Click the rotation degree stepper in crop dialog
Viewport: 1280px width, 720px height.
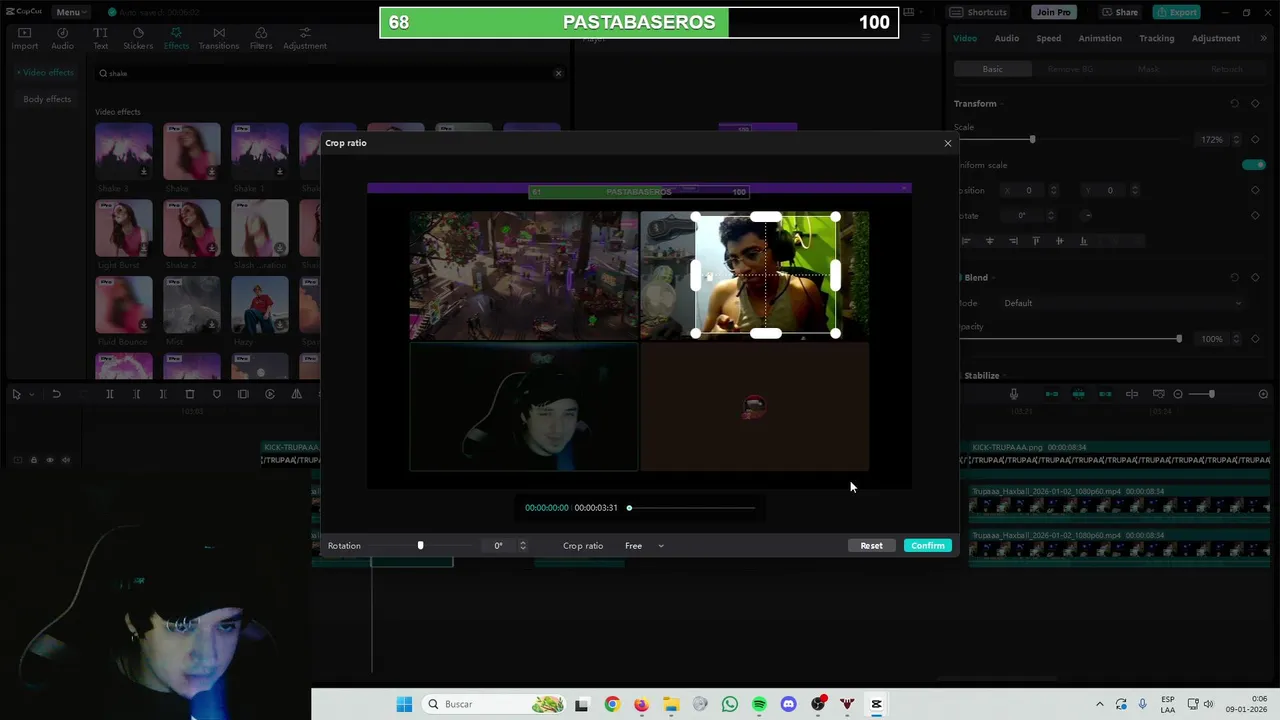pyautogui.click(x=522, y=546)
